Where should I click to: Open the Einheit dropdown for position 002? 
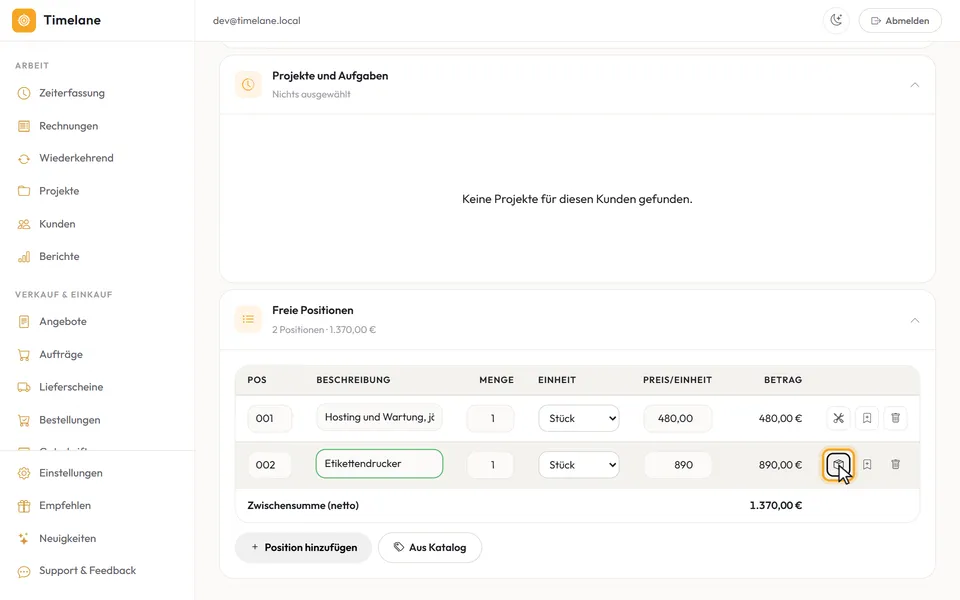pos(579,465)
